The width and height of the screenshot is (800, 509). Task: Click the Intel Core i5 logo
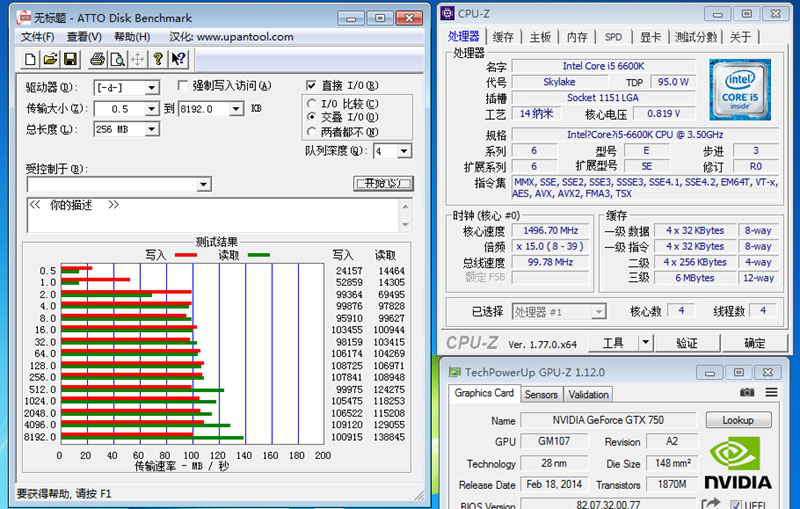click(x=740, y=90)
